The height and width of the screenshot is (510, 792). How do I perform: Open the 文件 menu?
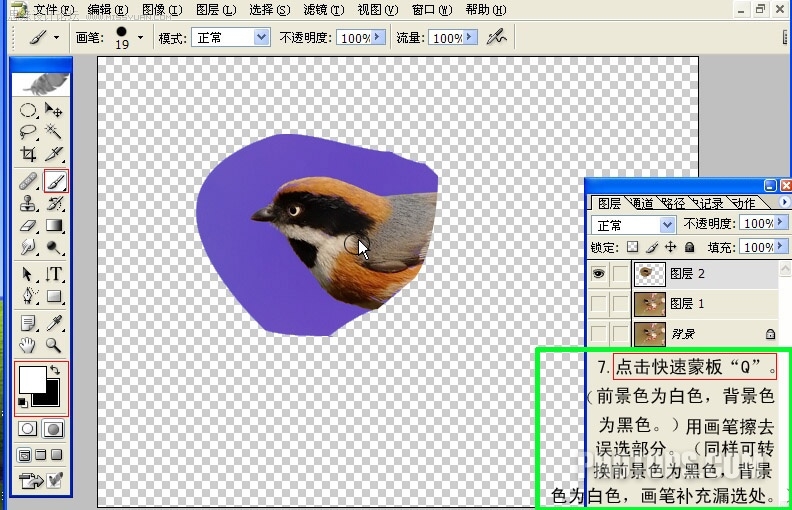pos(53,10)
